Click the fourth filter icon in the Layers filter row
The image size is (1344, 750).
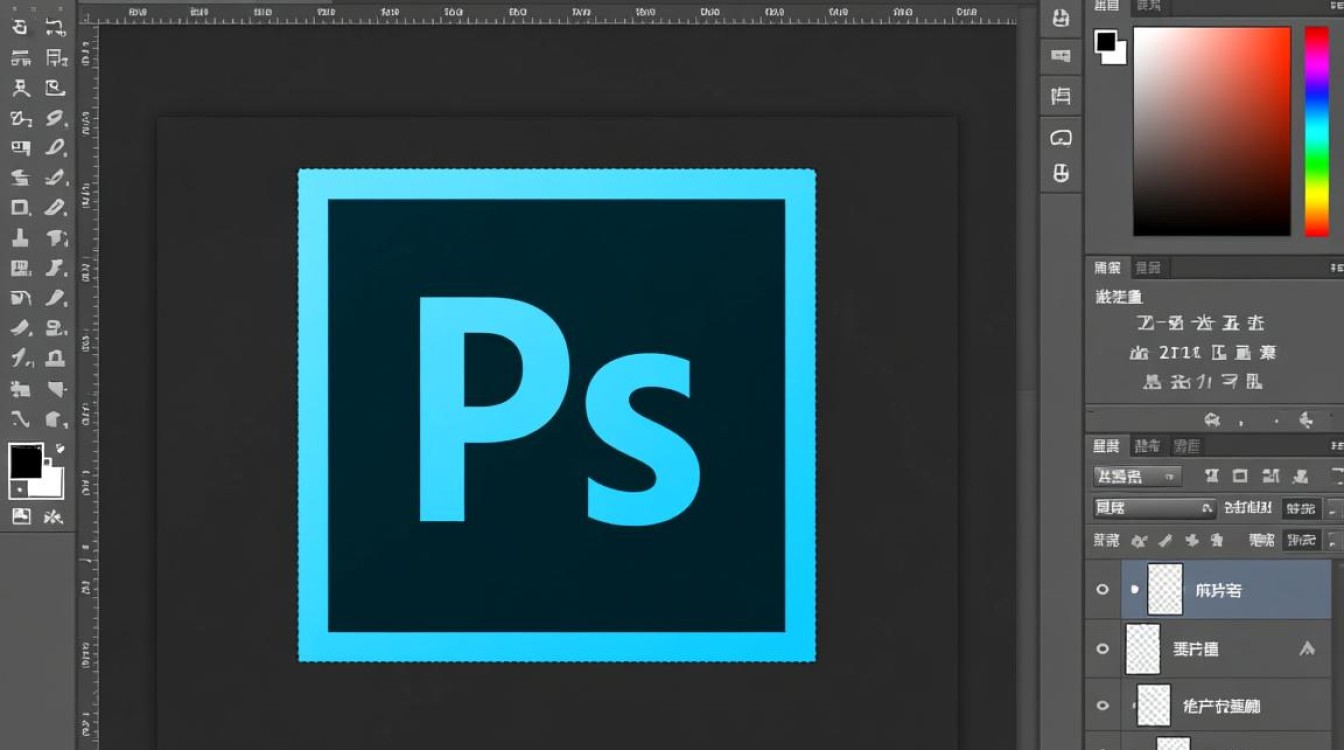1300,476
